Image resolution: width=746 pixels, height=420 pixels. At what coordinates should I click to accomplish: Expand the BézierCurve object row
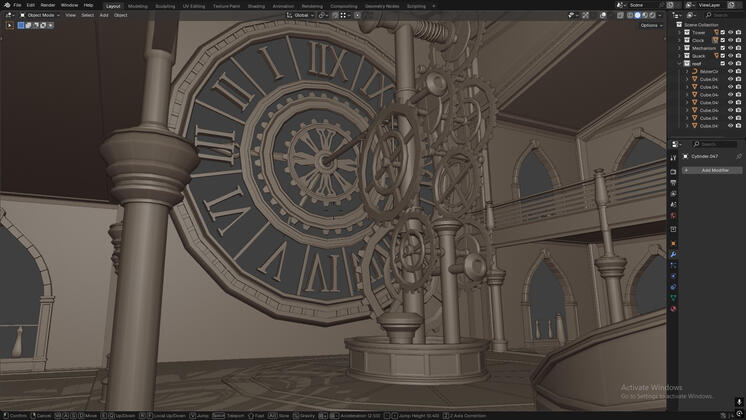[x=687, y=71]
